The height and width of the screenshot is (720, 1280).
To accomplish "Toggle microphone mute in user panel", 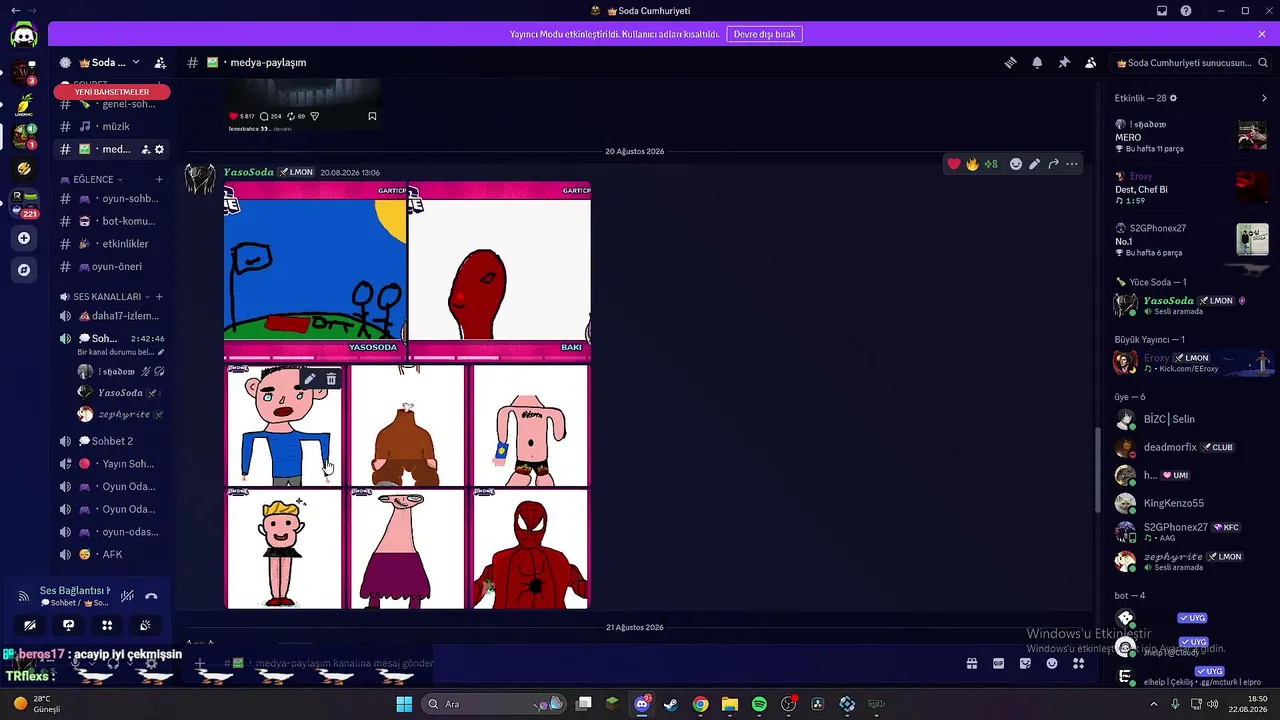I will (x=74, y=663).
